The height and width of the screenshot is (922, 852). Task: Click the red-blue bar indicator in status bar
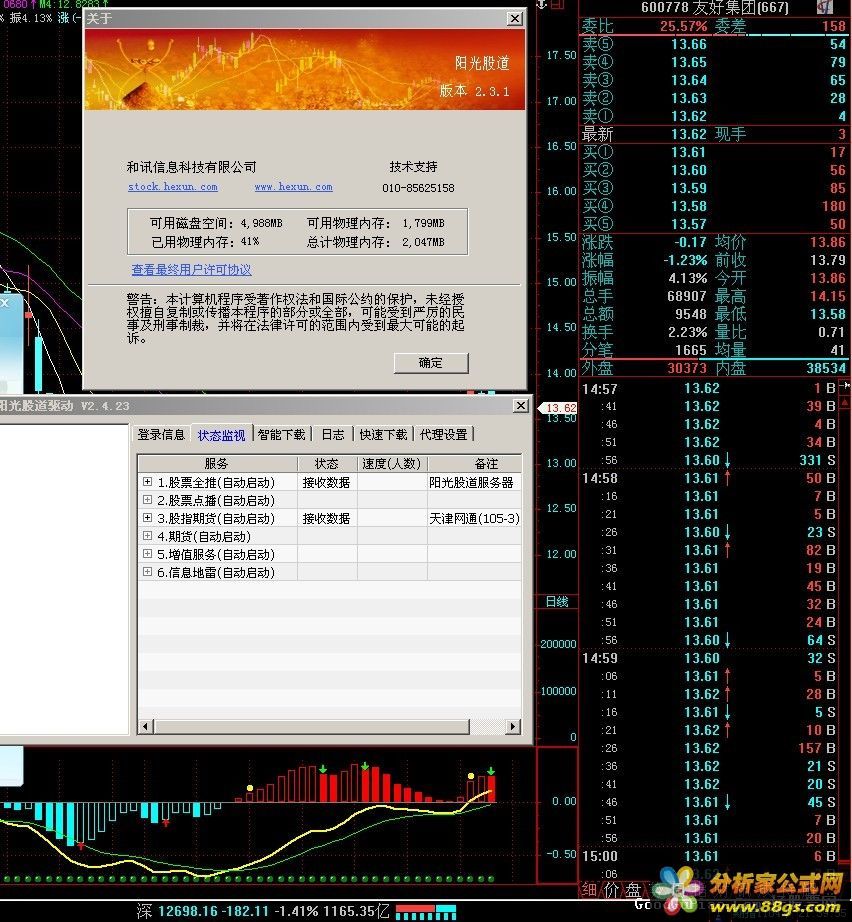point(426,912)
